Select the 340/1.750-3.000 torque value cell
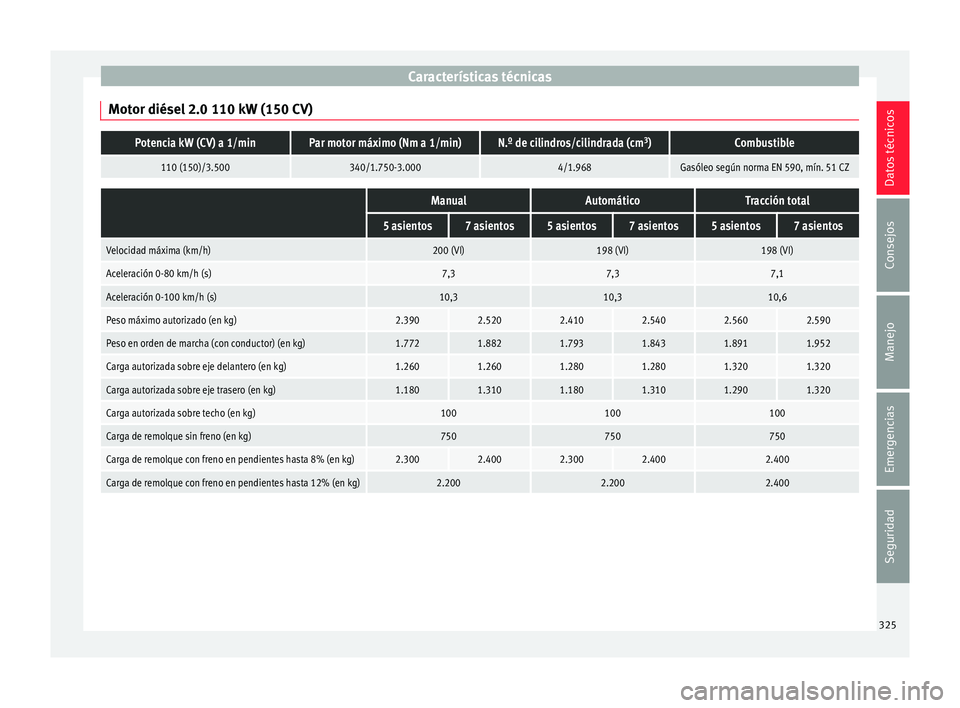 (385, 167)
